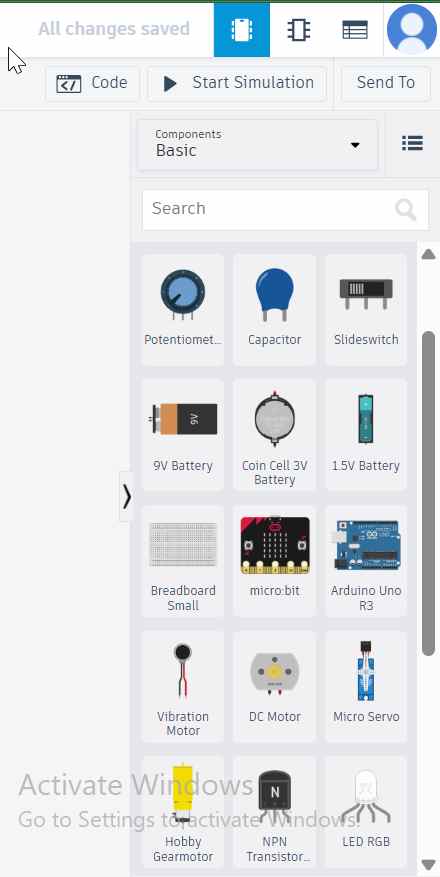
Task: Select the micro:bit board
Action: [275, 560]
